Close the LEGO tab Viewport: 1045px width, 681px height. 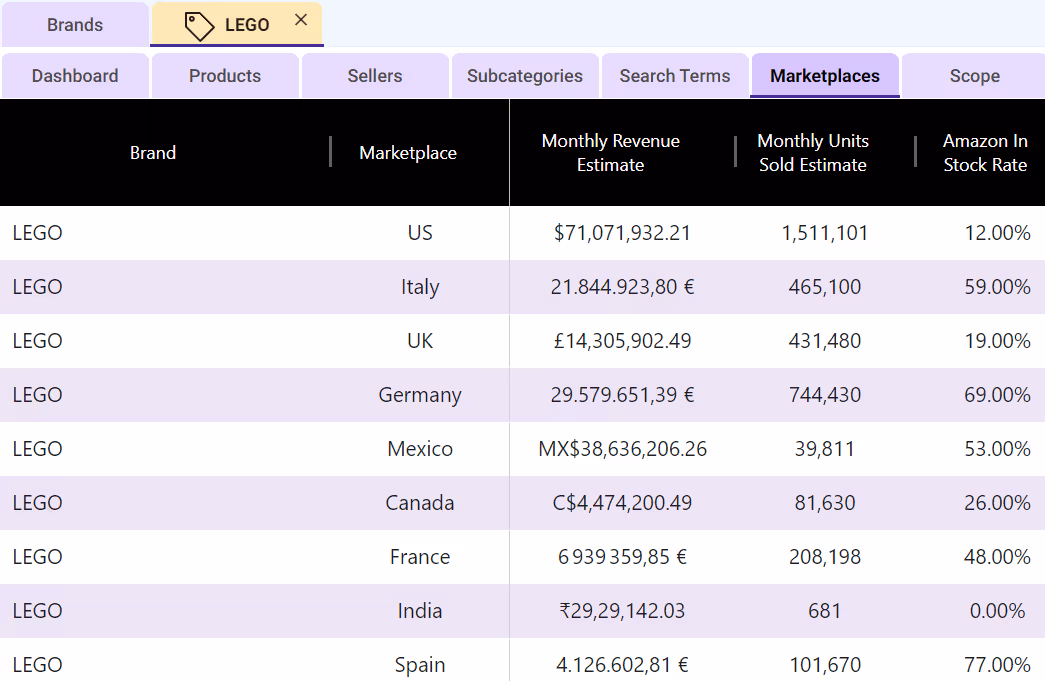pyautogui.click(x=301, y=20)
